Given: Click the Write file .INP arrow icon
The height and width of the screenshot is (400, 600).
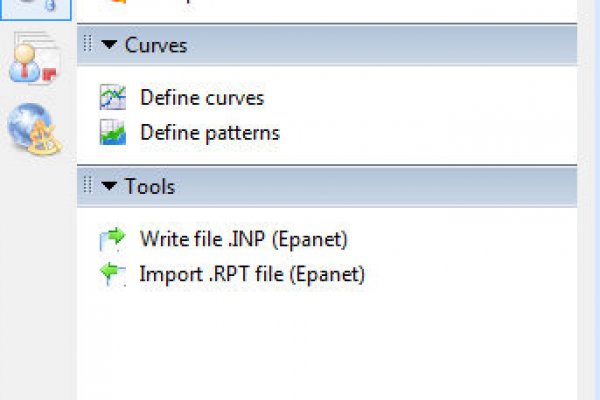Looking at the screenshot, I should coord(112,238).
